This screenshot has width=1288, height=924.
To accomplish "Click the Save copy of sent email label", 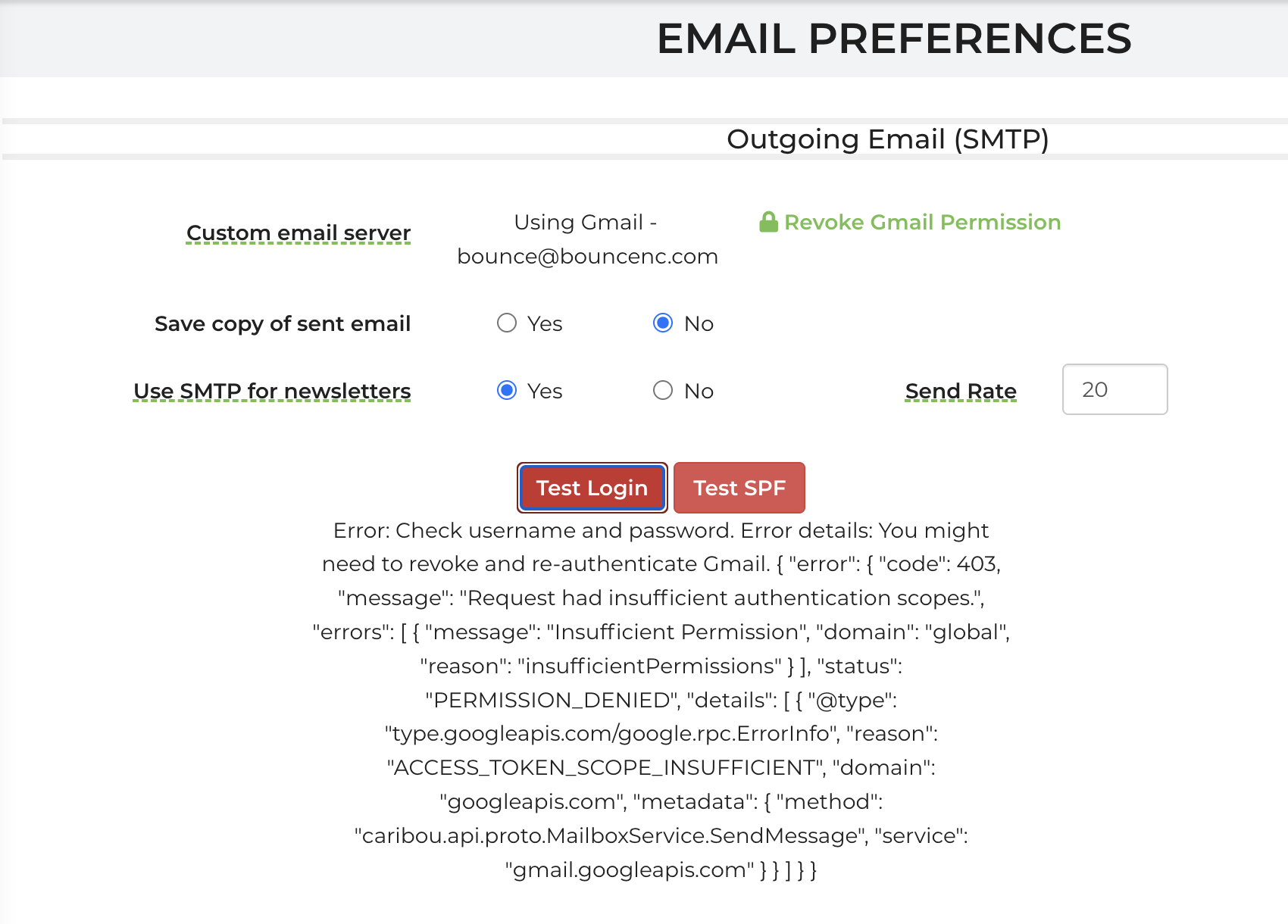I will 283,323.
